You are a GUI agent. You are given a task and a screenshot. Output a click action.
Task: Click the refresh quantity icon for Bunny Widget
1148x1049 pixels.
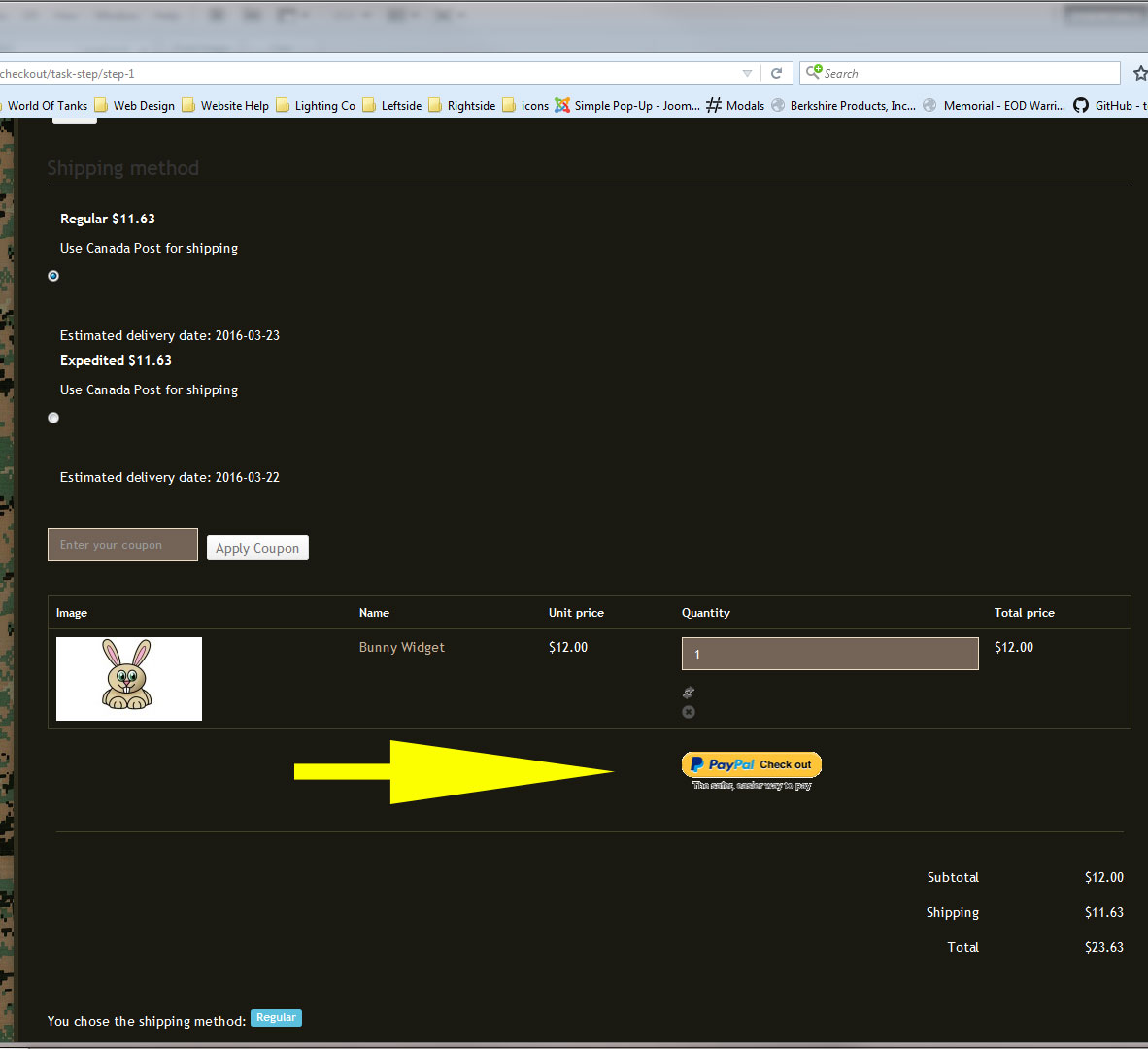click(x=689, y=693)
